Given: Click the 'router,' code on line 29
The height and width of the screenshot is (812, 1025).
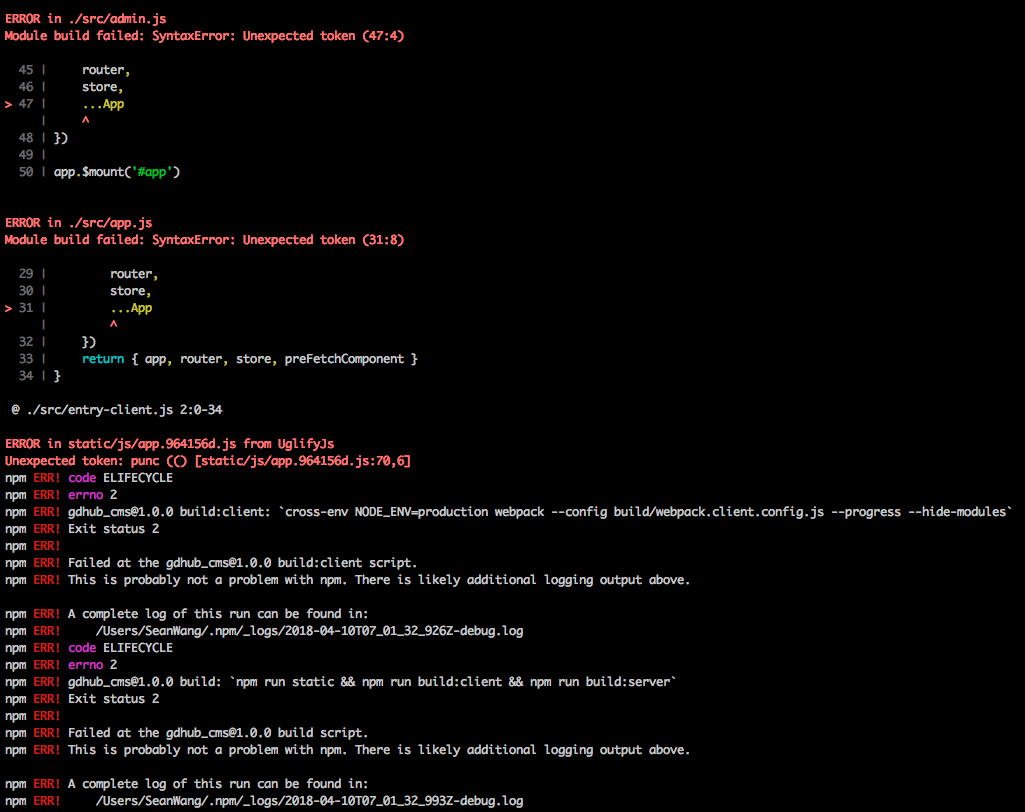Looking at the screenshot, I should [134, 274].
